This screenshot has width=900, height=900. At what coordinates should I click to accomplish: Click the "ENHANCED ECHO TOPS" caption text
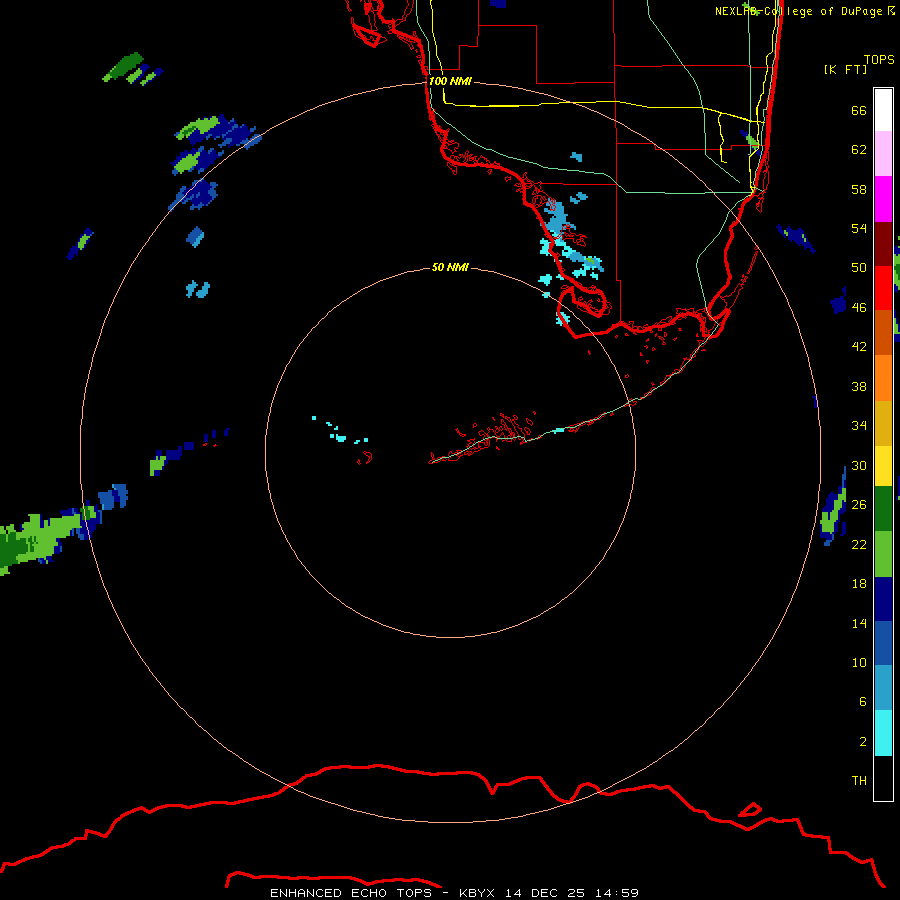351,893
